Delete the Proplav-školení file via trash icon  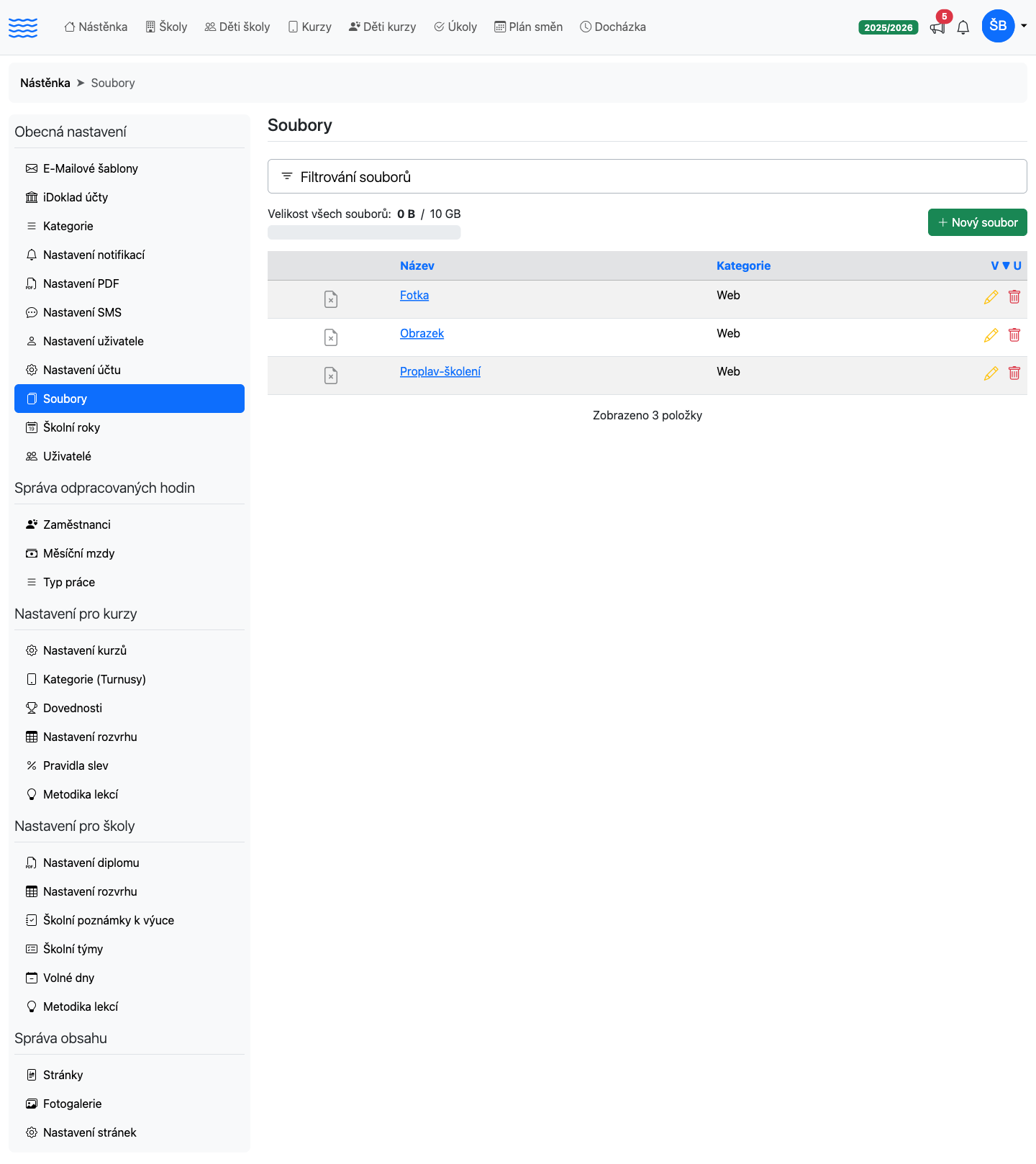(x=1014, y=373)
